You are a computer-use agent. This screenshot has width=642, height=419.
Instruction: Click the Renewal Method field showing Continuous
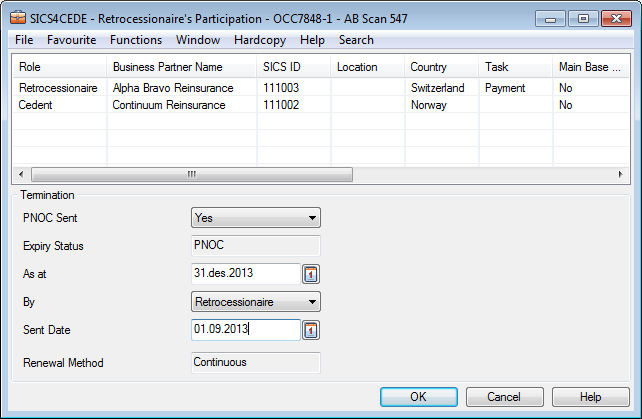tap(256, 362)
